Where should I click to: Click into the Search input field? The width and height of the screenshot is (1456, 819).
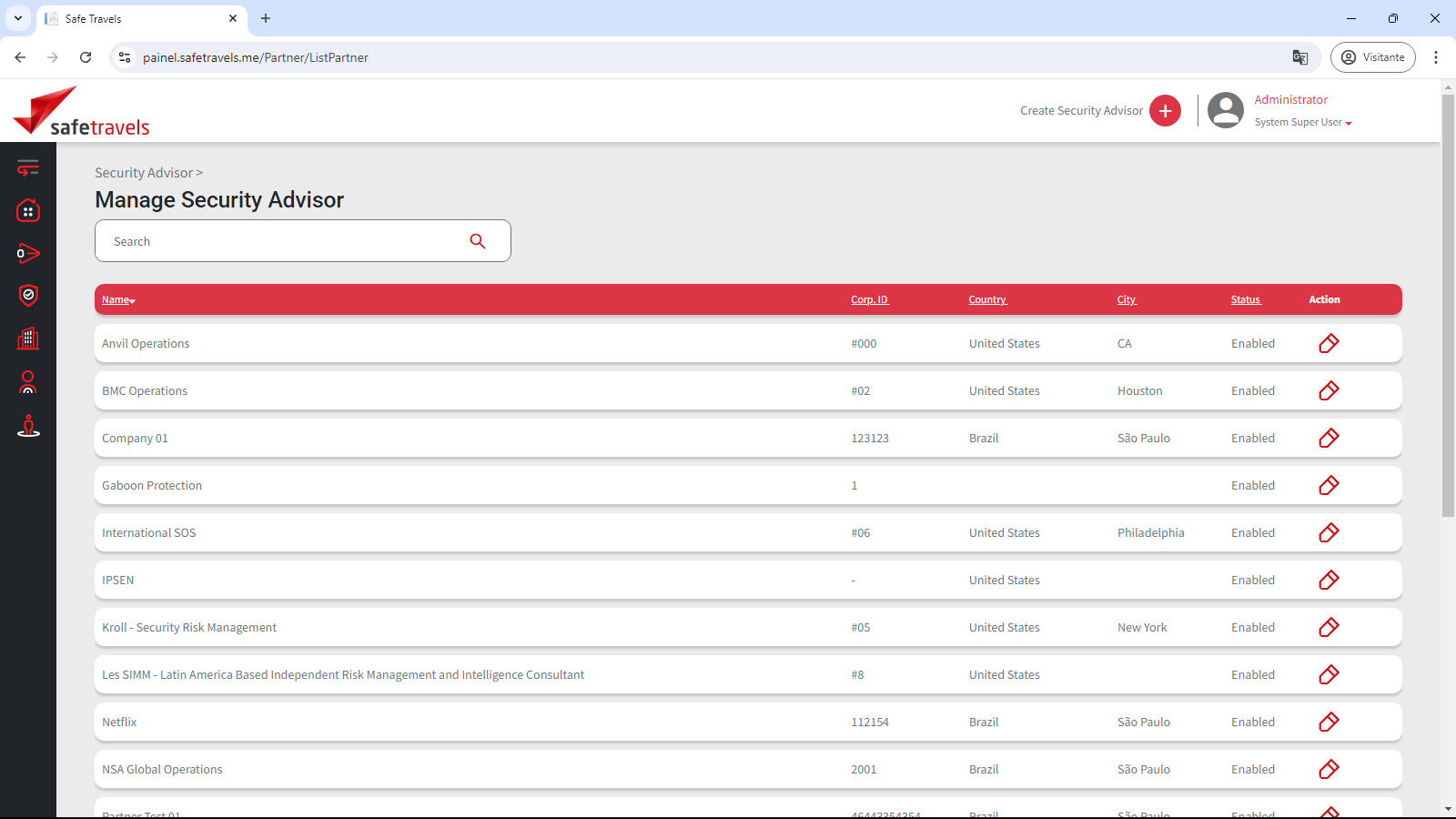pyautogui.click(x=282, y=241)
